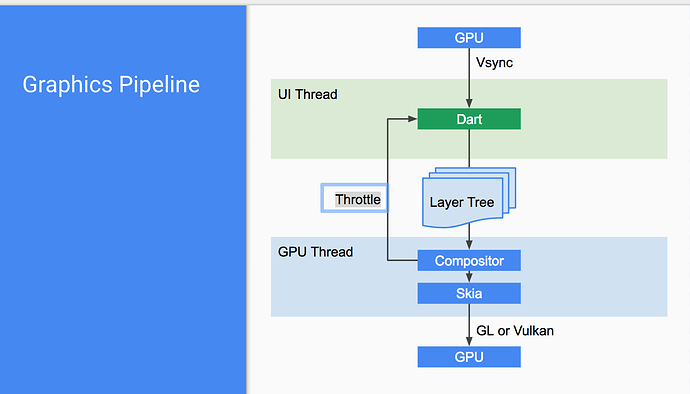Select the highlighted Throttle text box

click(355, 199)
